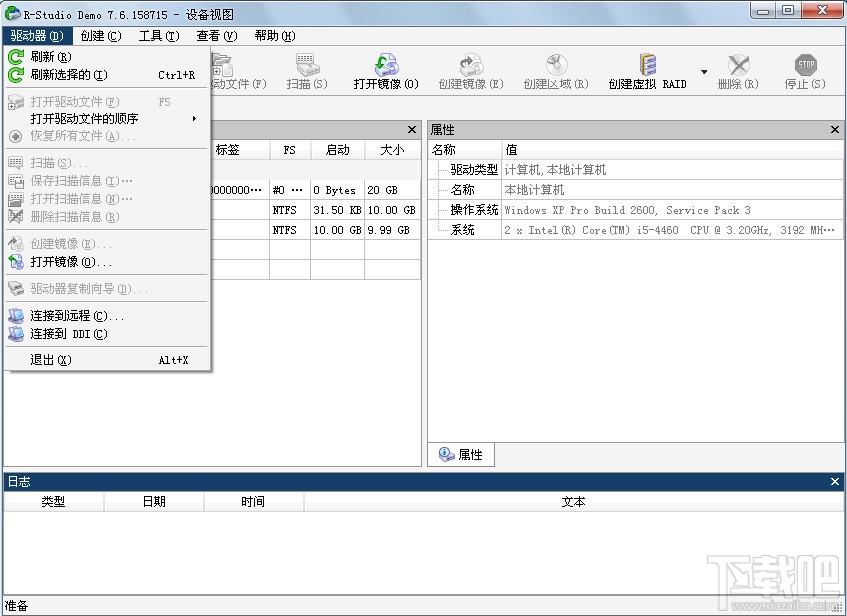Expand the 打开驱动文件的顺序 submenu arrow
Screen dimensions: 847x616
pyautogui.click(x=194, y=118)
